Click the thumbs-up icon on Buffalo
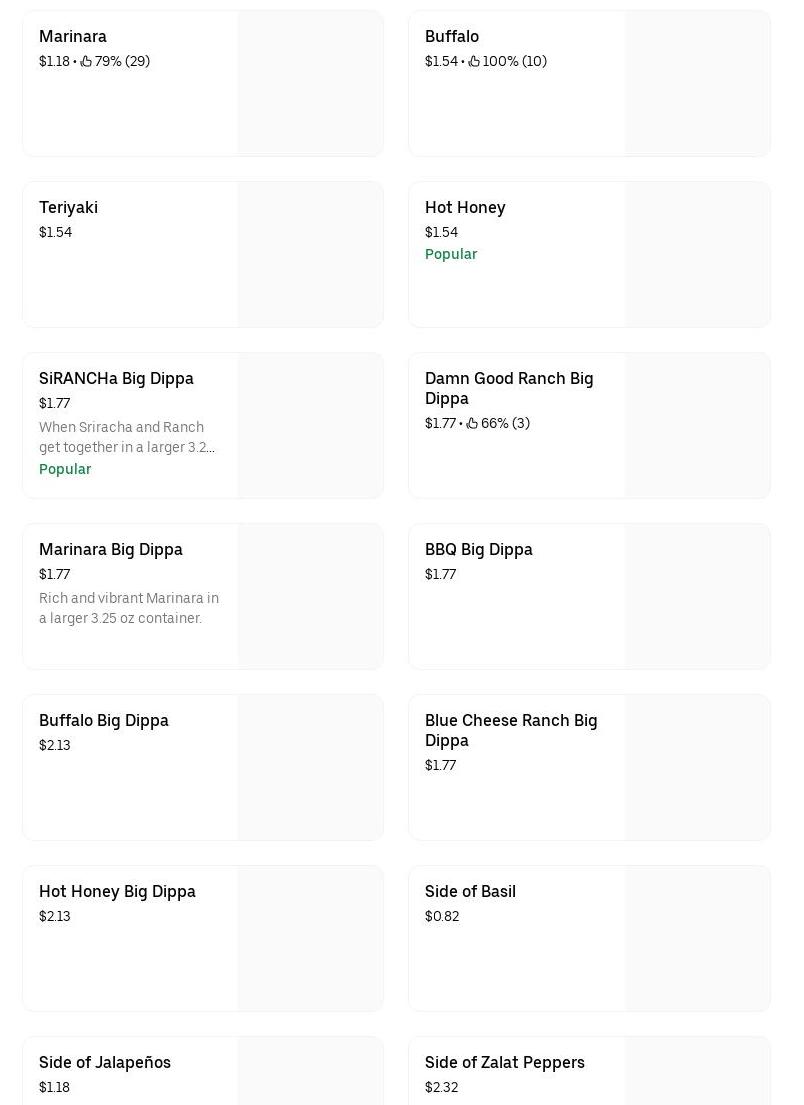 (x=474, y=61)
